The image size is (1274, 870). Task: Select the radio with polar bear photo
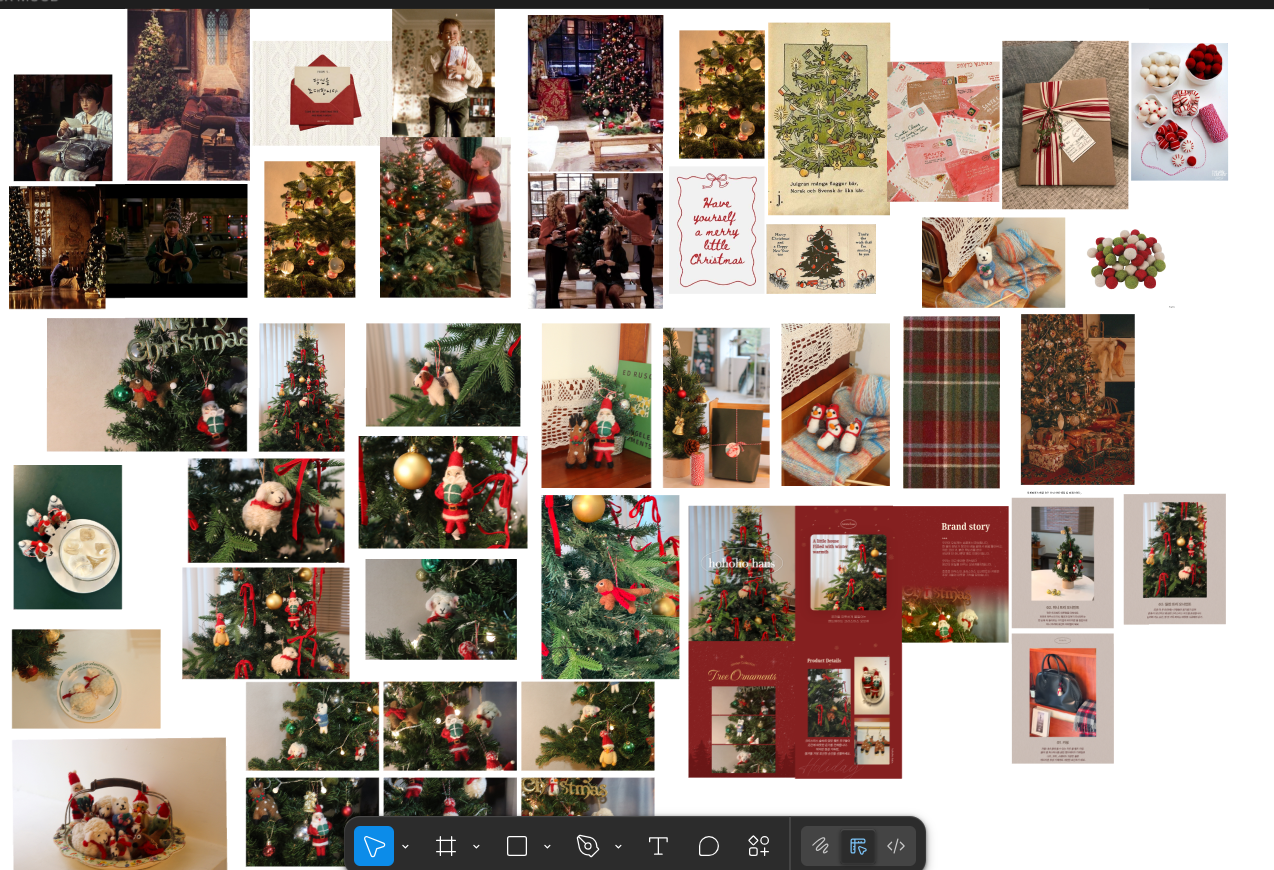pyautogui.click(x=993, y=262)
